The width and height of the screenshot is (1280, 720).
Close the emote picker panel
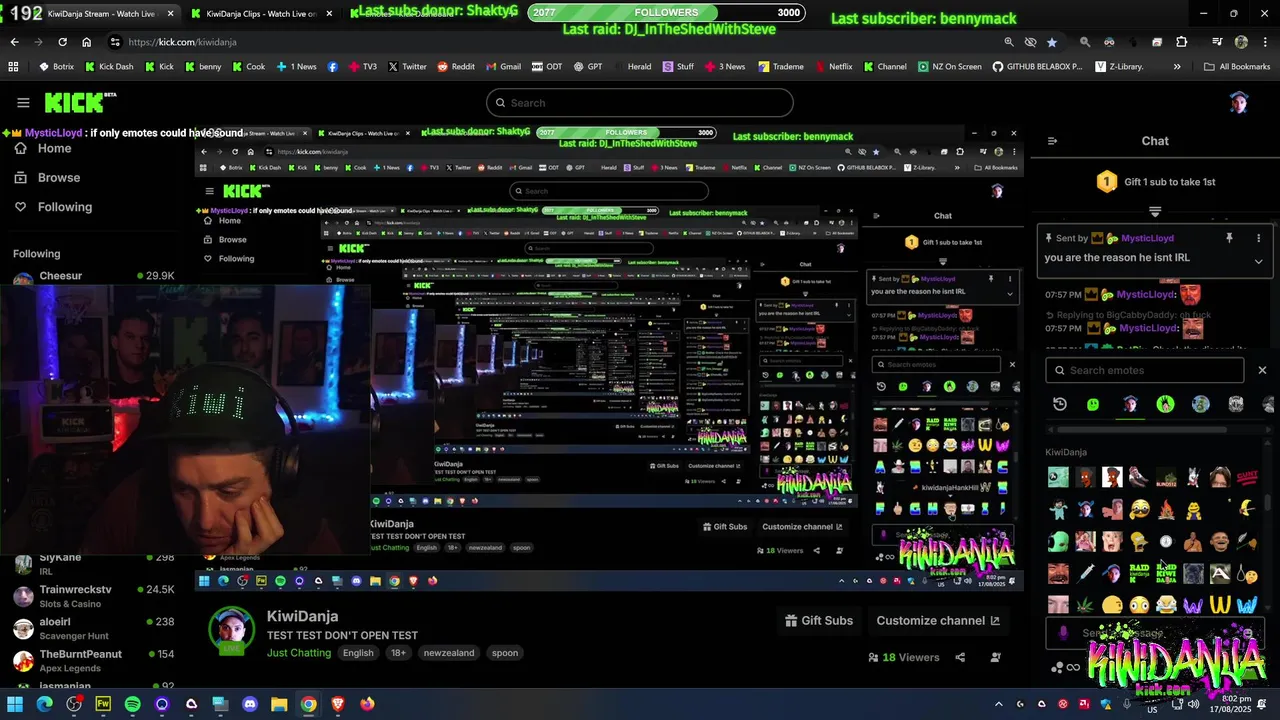pos(1262,370)
